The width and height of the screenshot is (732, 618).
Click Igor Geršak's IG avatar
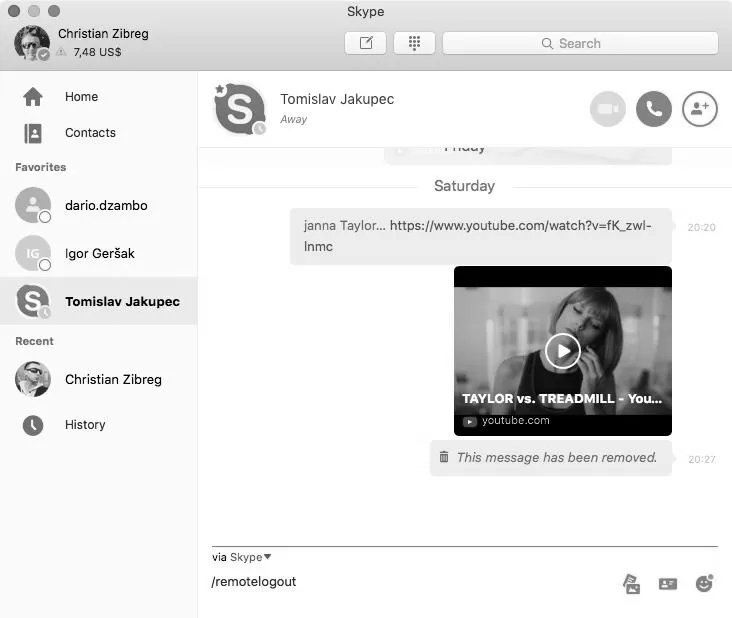pos(33,253)
